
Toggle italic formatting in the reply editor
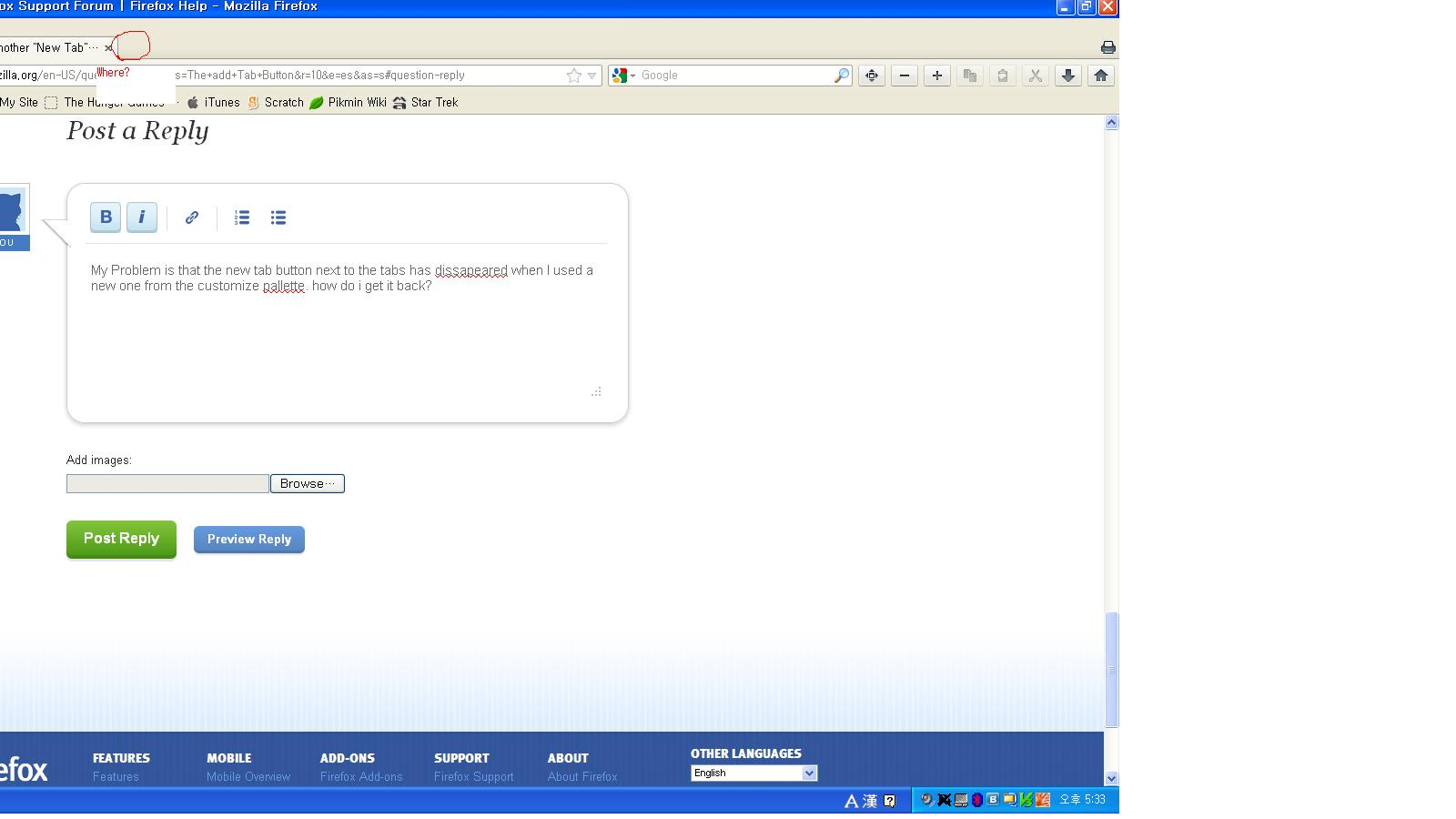pos(142,217)
